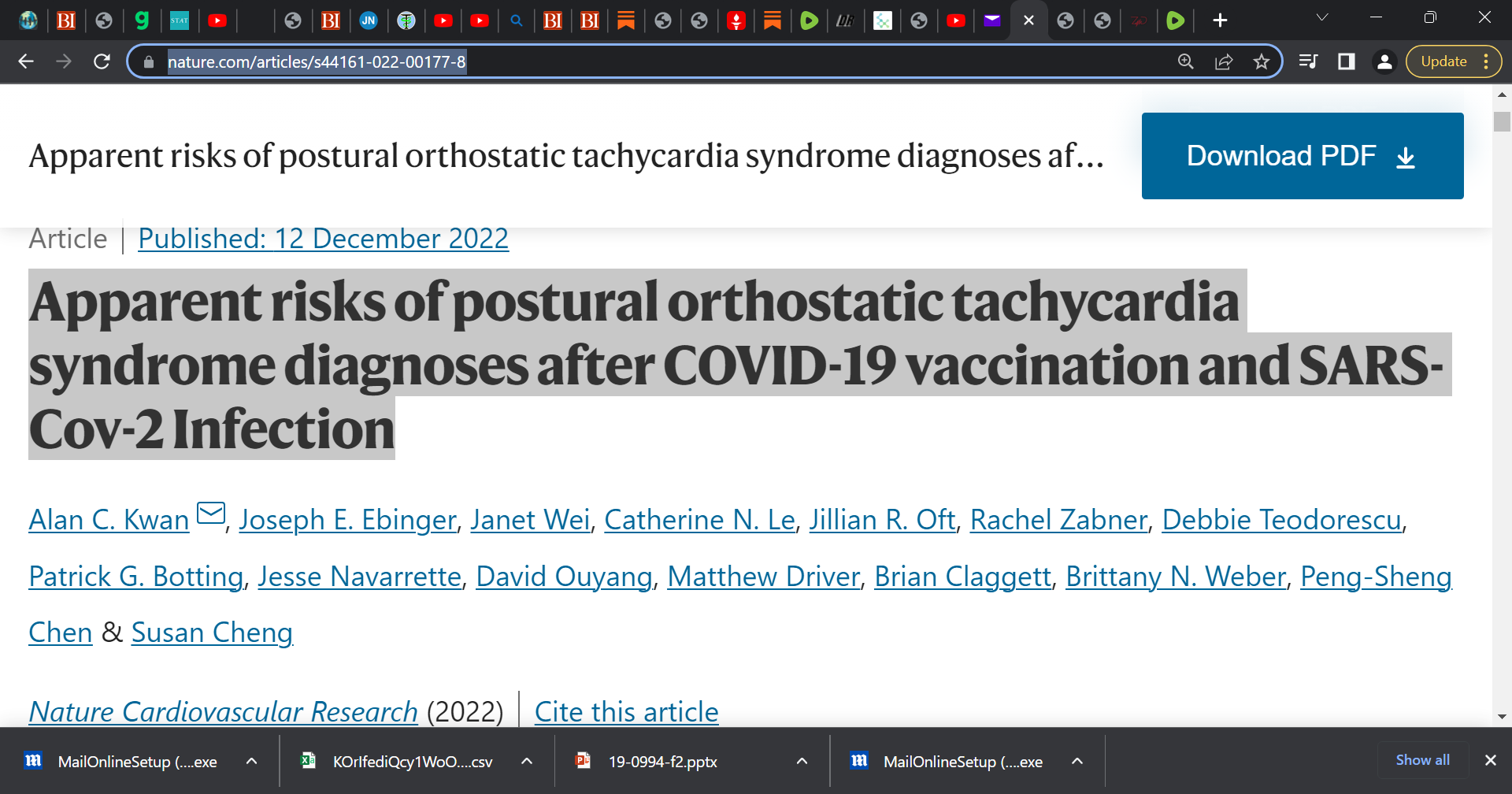Share the current page

tap(1224, 61)
